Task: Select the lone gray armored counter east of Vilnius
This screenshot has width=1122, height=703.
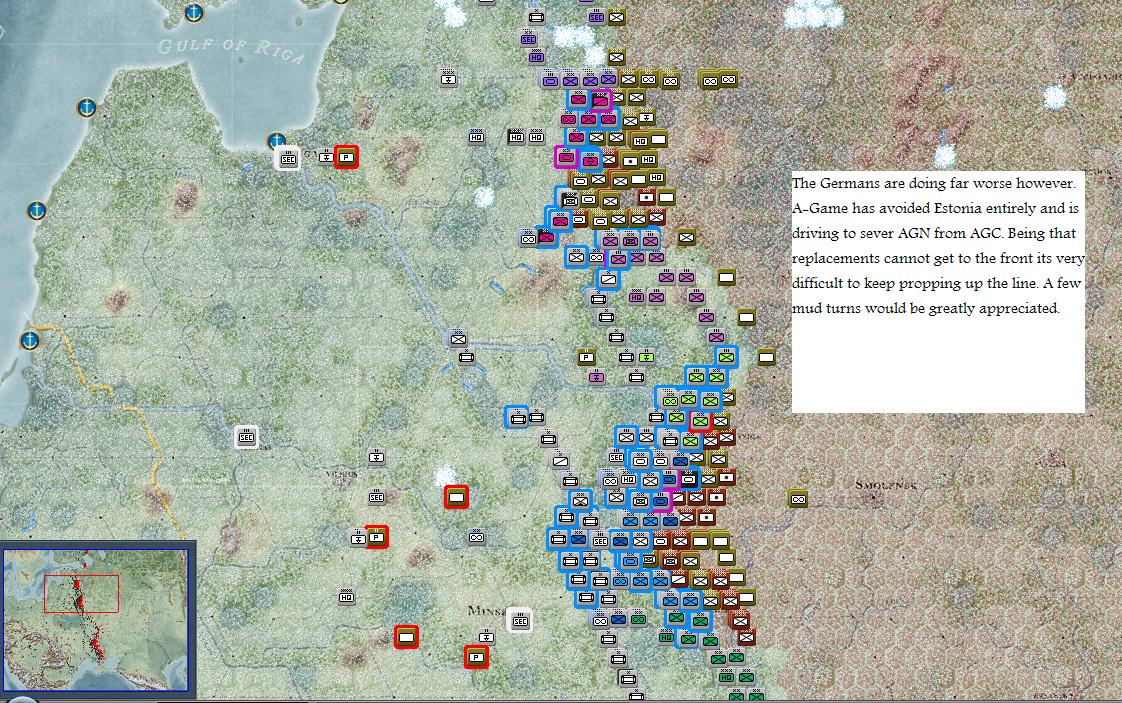Action: [x=476, y=537]
